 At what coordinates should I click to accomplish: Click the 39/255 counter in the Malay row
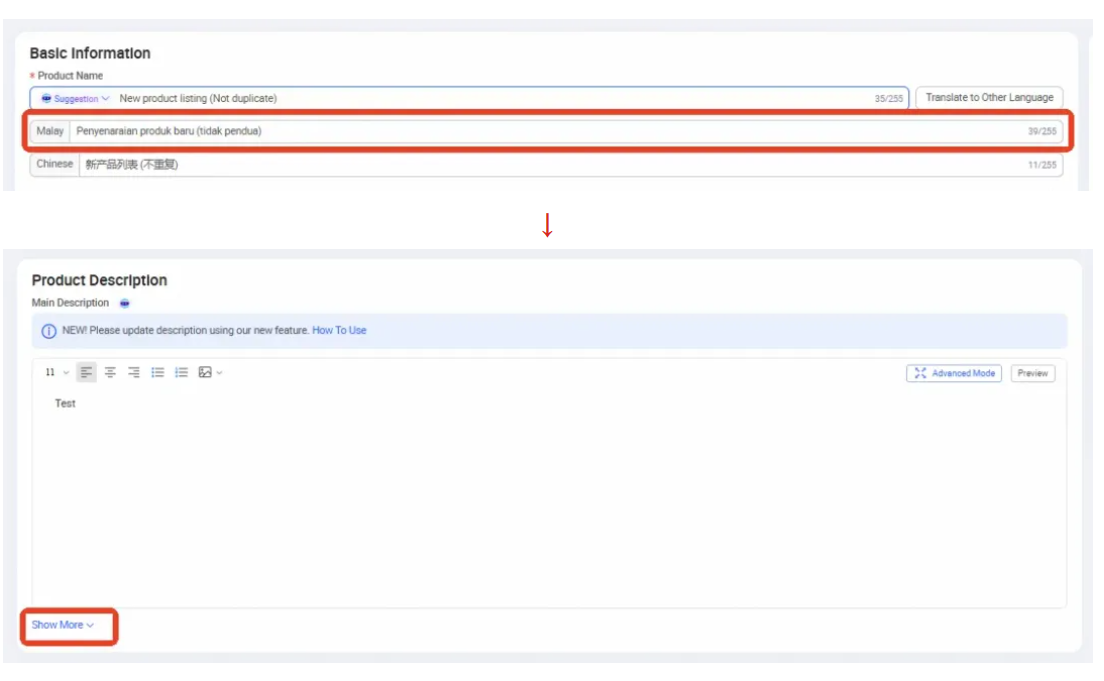tap(1042, 132)
